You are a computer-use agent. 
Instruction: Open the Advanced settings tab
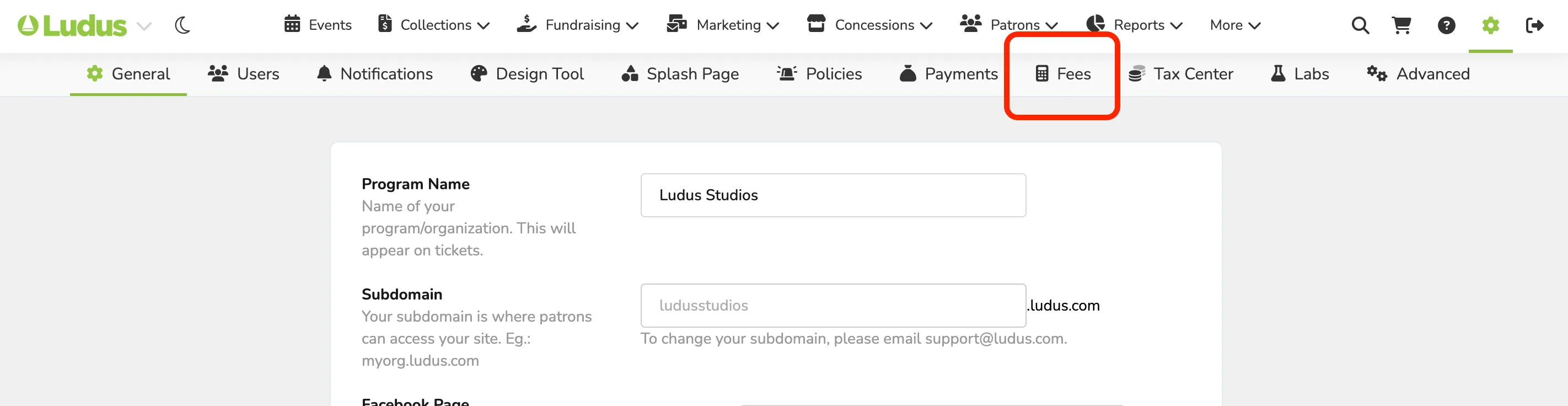pos(1418,74)
